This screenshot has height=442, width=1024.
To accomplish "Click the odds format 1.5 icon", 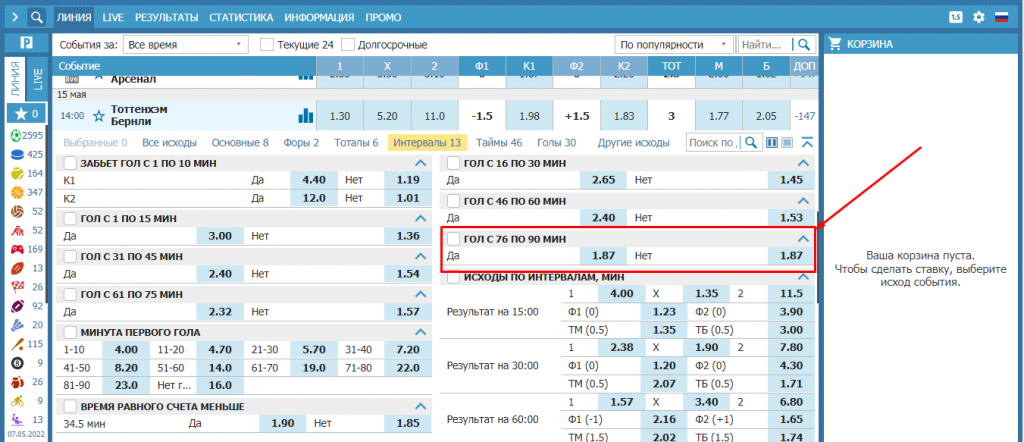I will point(956,17).
